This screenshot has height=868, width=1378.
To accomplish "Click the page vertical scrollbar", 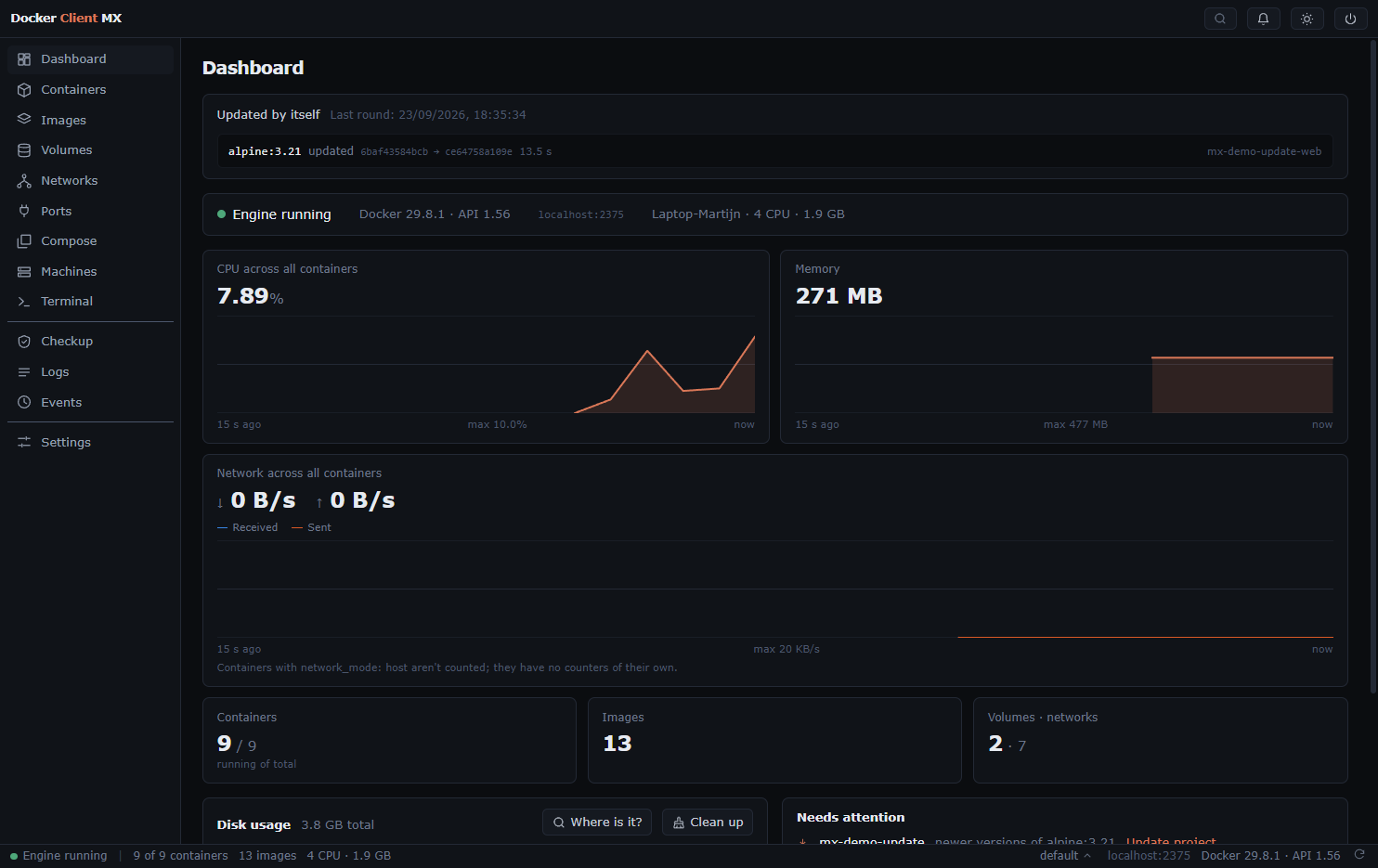I will tap(1373, 367).
